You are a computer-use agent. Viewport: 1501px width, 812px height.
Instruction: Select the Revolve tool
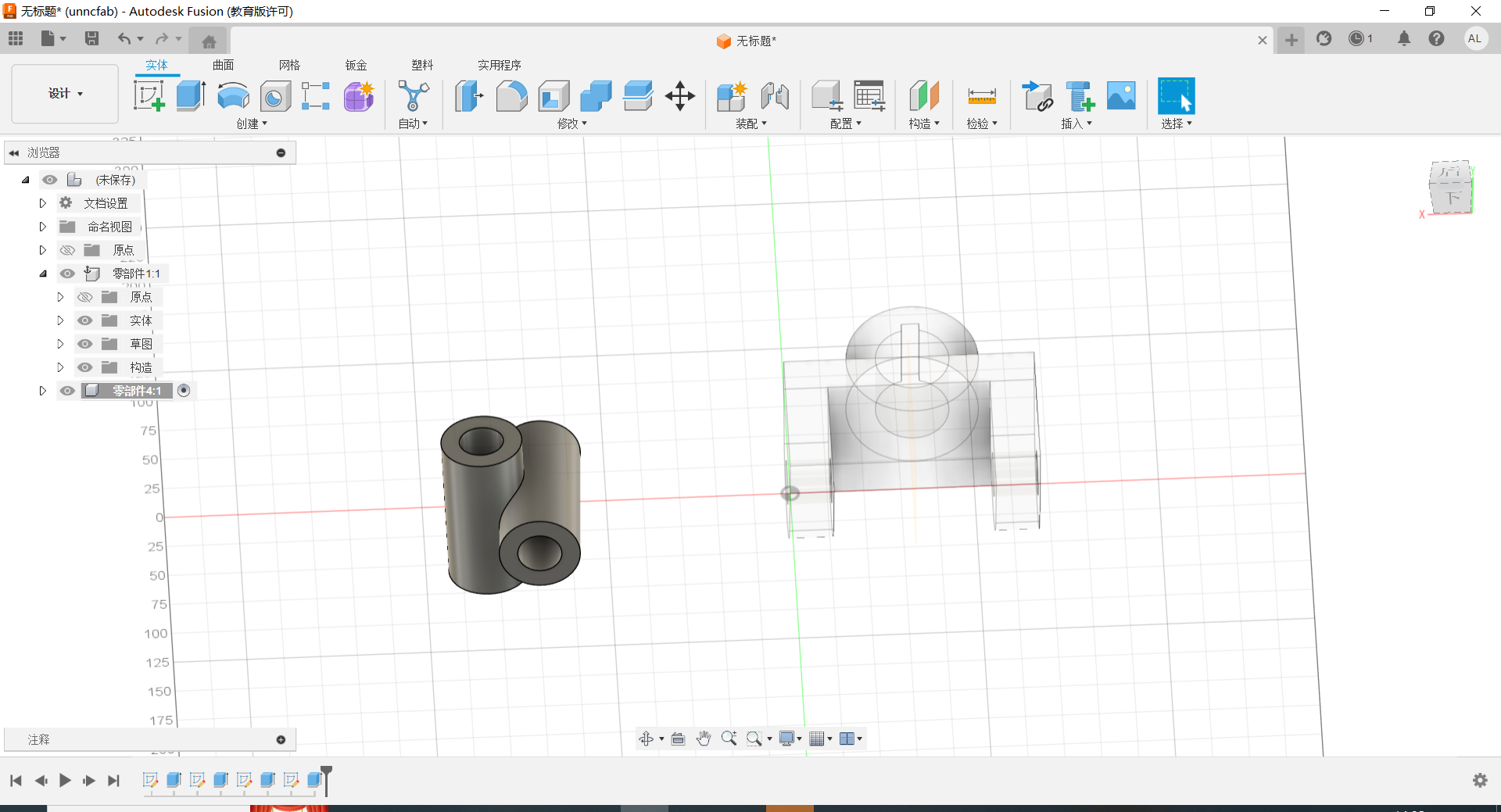[x=233, y=96]
